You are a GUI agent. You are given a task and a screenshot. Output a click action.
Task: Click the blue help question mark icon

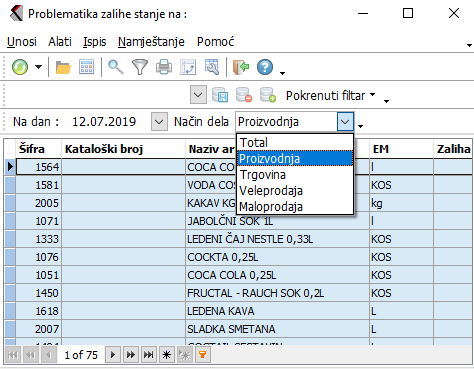coord(265,67)
